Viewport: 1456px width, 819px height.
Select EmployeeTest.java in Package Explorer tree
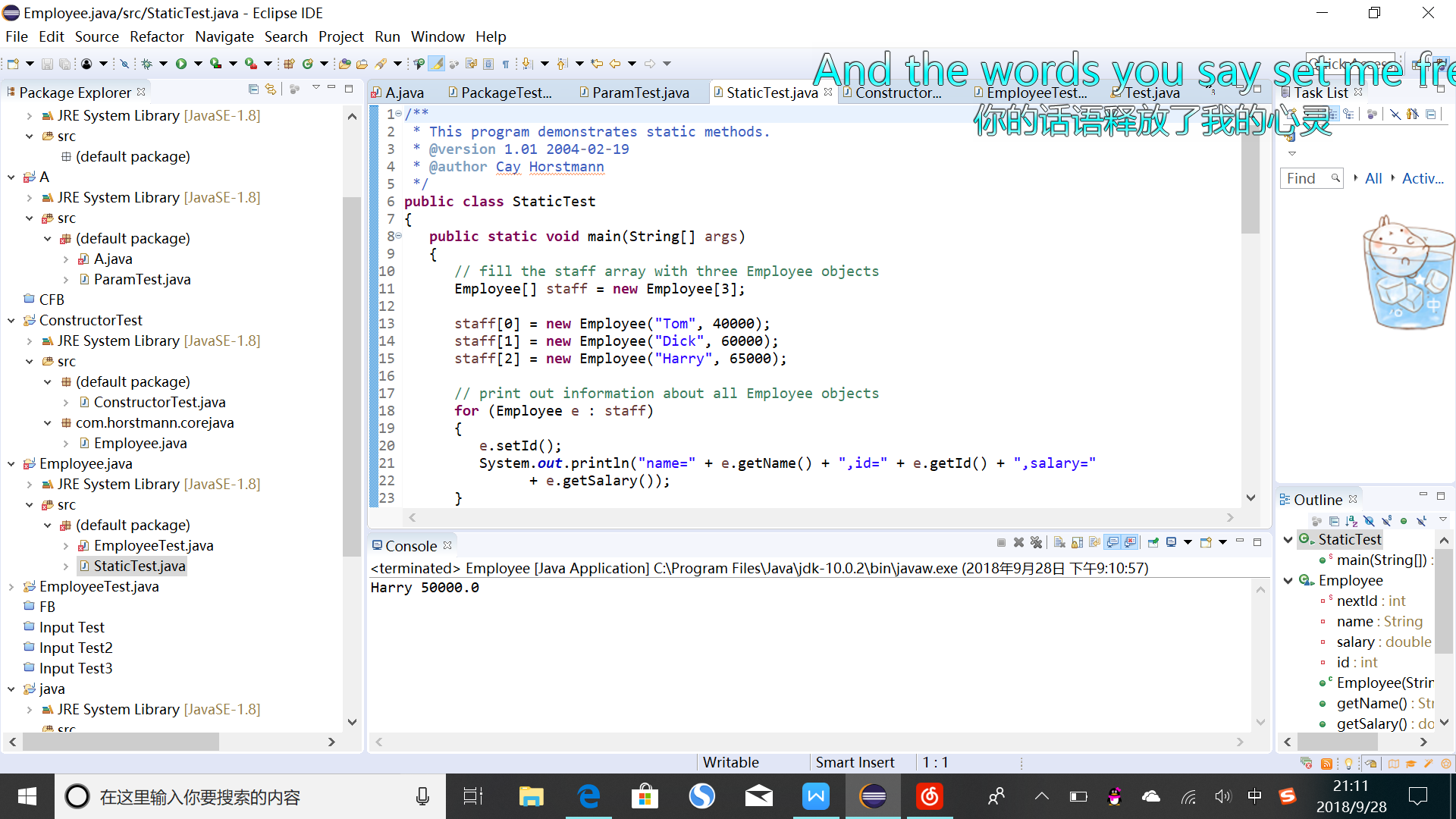point(153,546)
